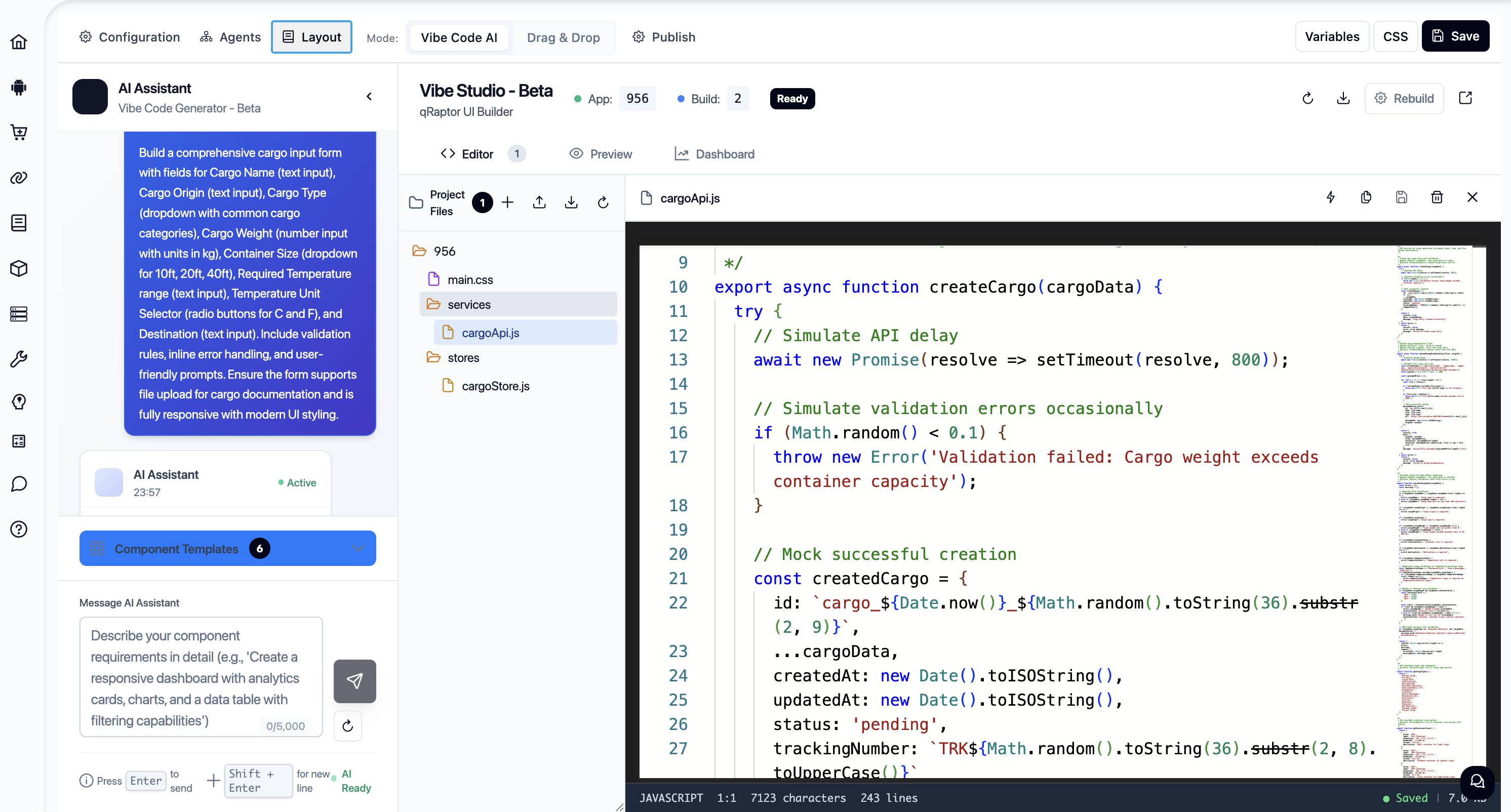Click the Save button
The height and width of the screenshot is (812, 1511).
[1455, 36]
